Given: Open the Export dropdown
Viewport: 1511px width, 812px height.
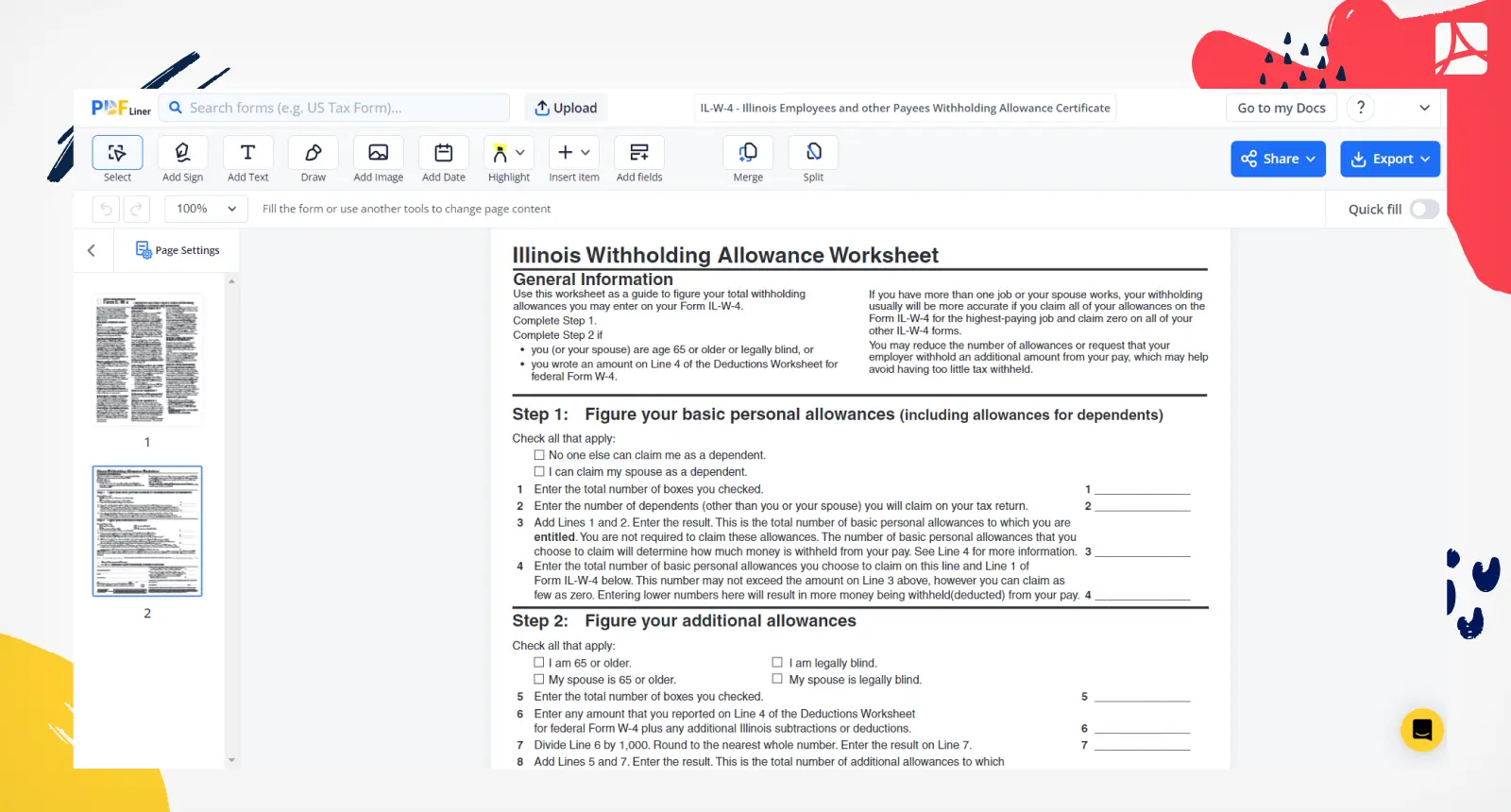Looking at the screenshot, I should pos(1390,159).
